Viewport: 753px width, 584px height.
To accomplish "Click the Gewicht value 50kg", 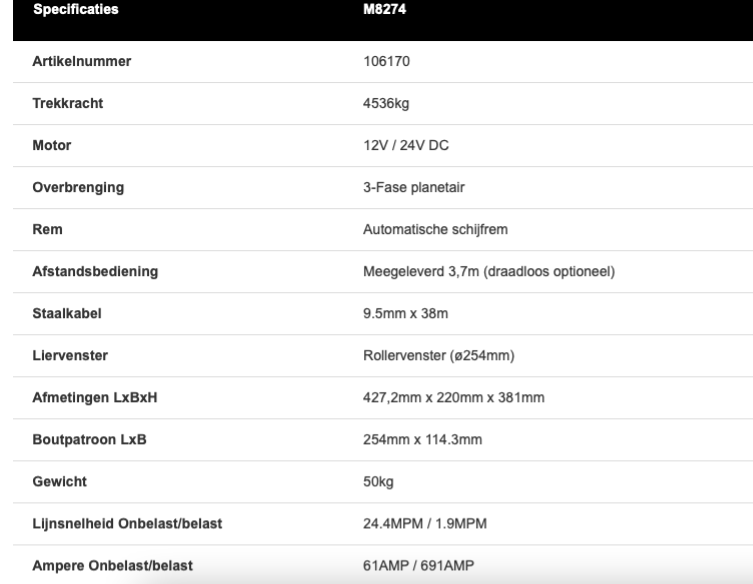I will (378, 481).
